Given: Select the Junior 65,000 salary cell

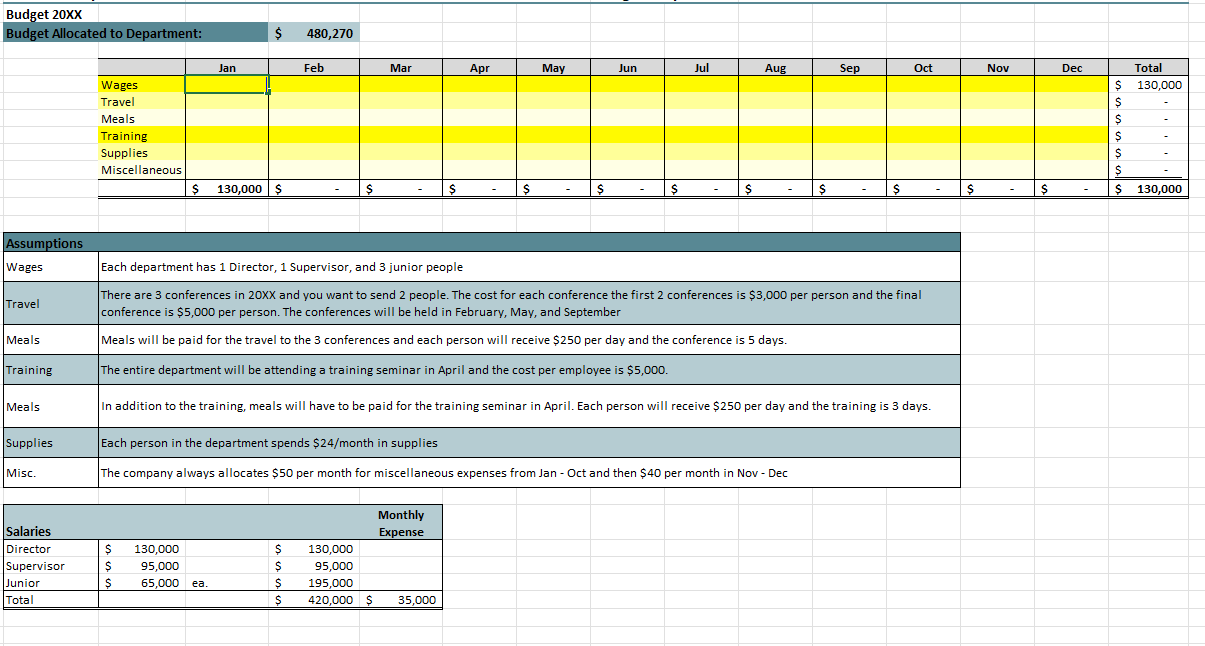Looking at the screenshot, I should (x=142, y=583).
